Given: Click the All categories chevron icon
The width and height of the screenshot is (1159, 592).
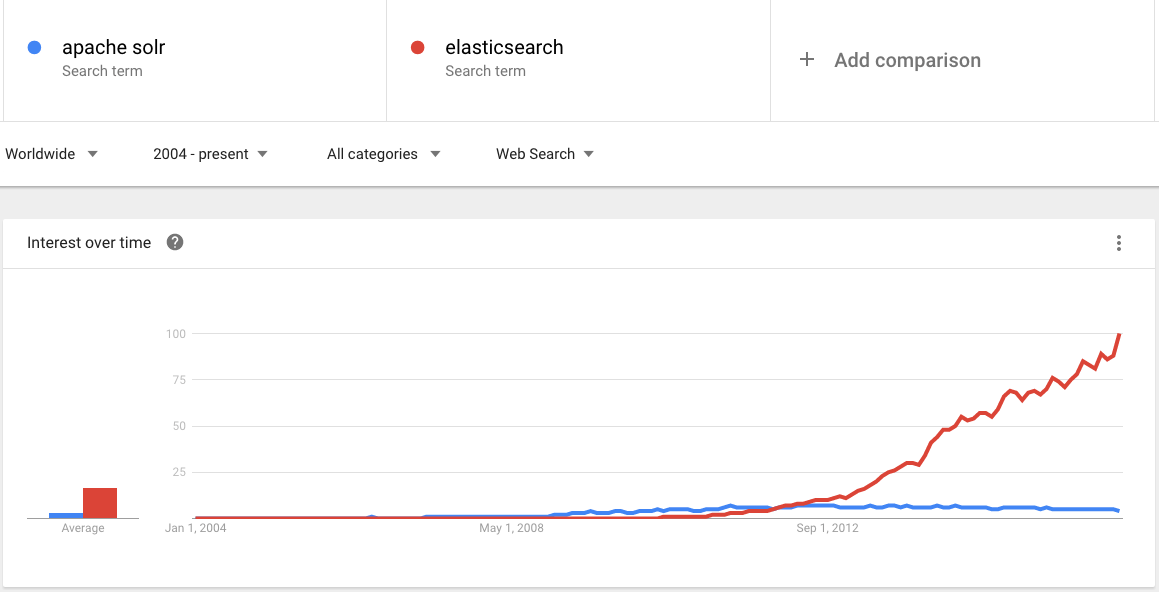Looking at the screenshot, I should point(435,154).
